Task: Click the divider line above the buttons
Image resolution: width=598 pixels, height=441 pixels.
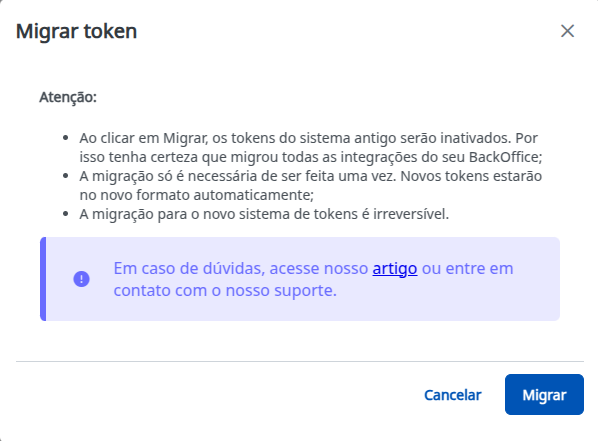Action: [300, 361]
